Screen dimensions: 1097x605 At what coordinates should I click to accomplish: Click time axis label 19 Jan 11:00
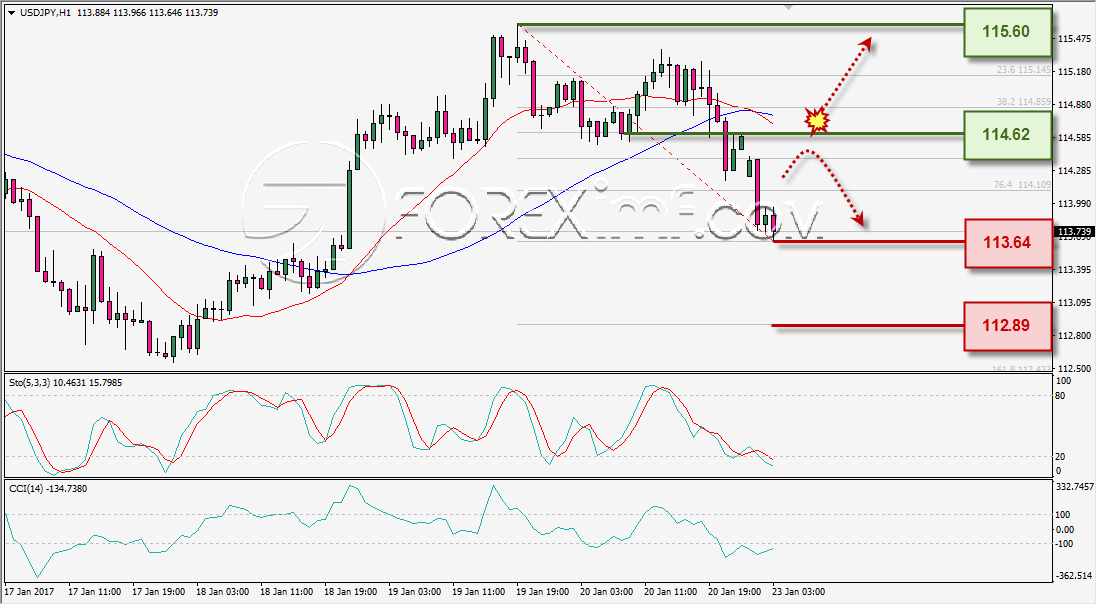click(x=479, y=592)
